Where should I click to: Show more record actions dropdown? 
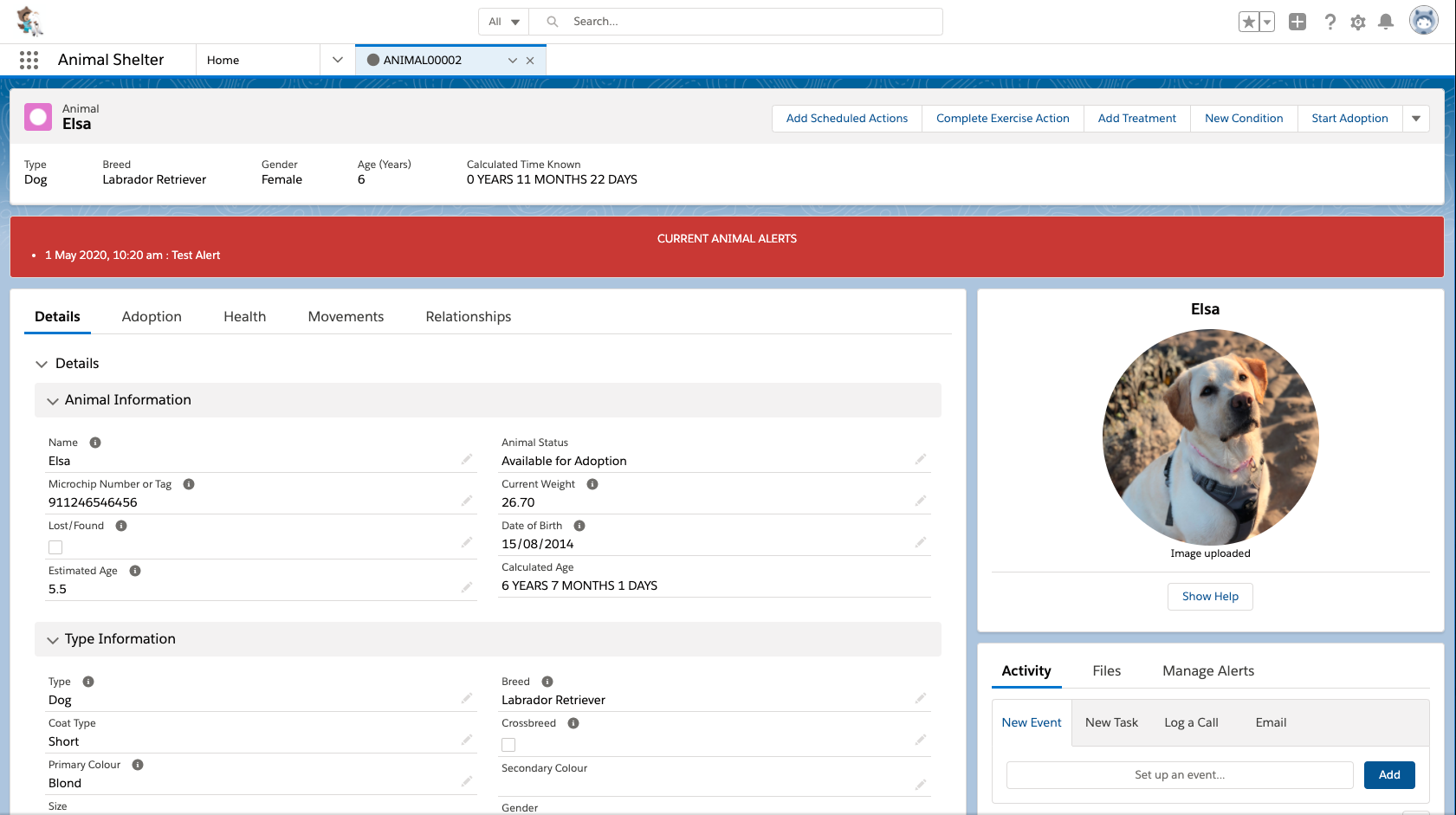pos(1416,119)
